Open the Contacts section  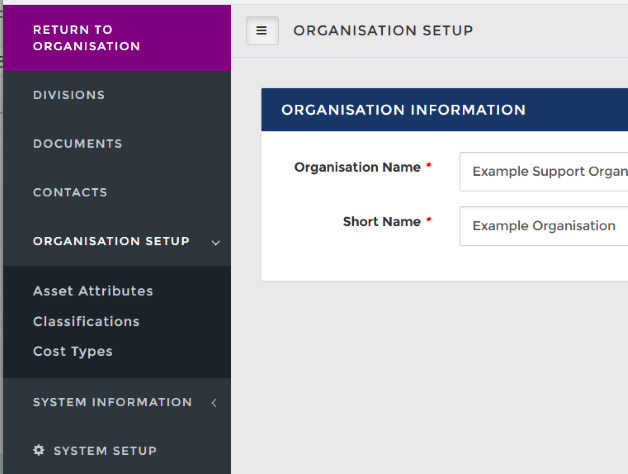coord(70,193)
